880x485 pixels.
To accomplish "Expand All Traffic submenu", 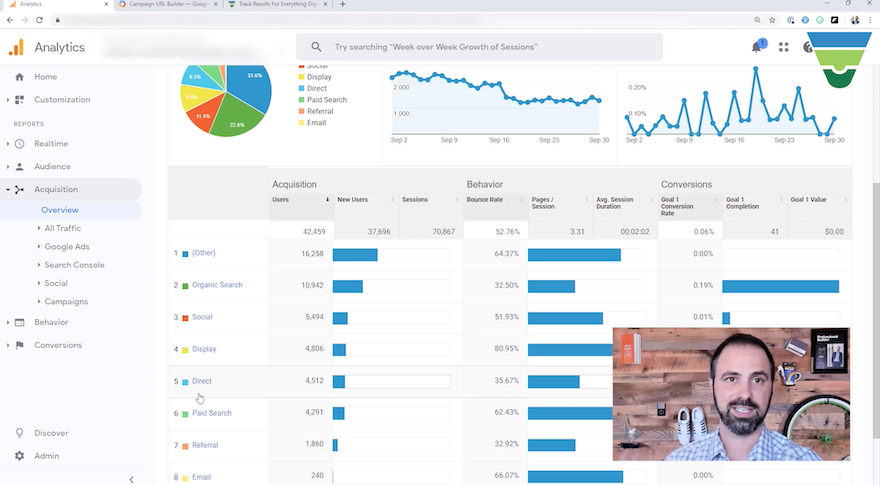I will coord(39,228).
